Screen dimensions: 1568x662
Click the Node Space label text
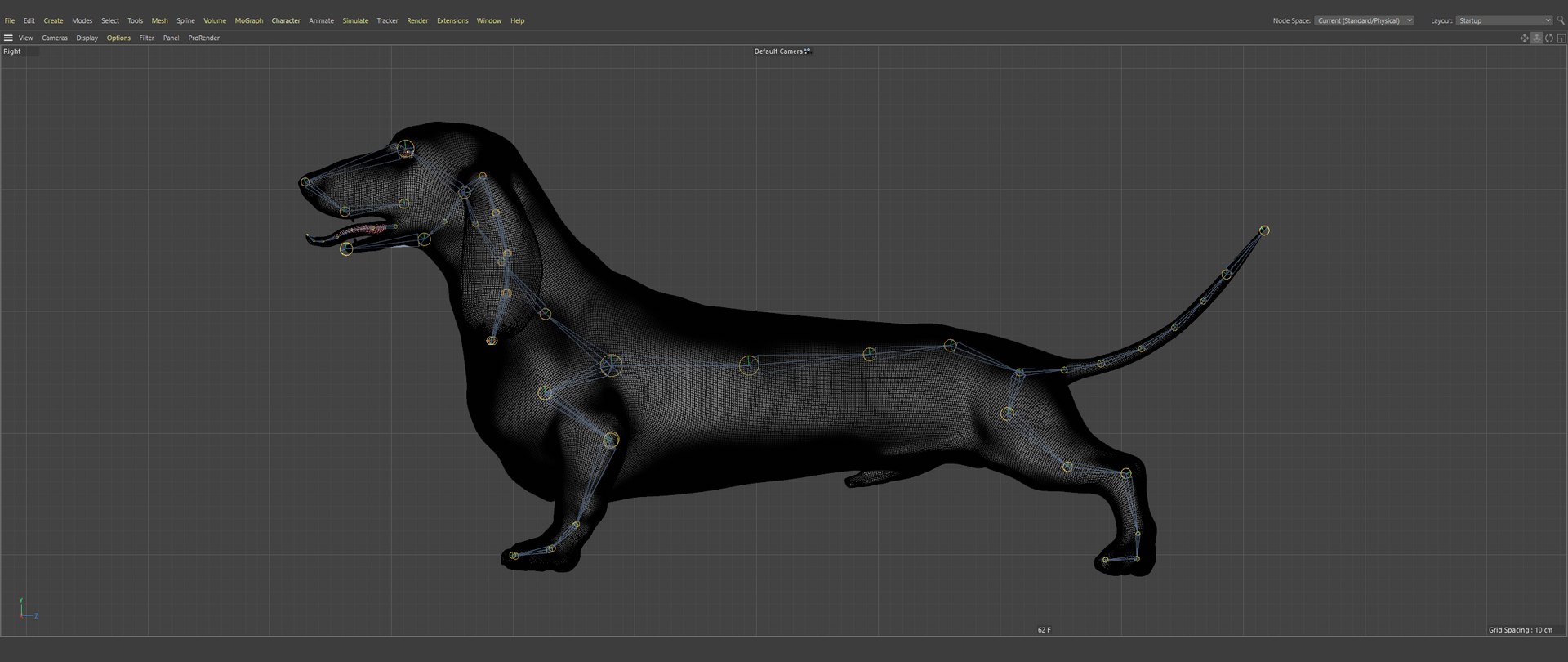click(1292, 20)
